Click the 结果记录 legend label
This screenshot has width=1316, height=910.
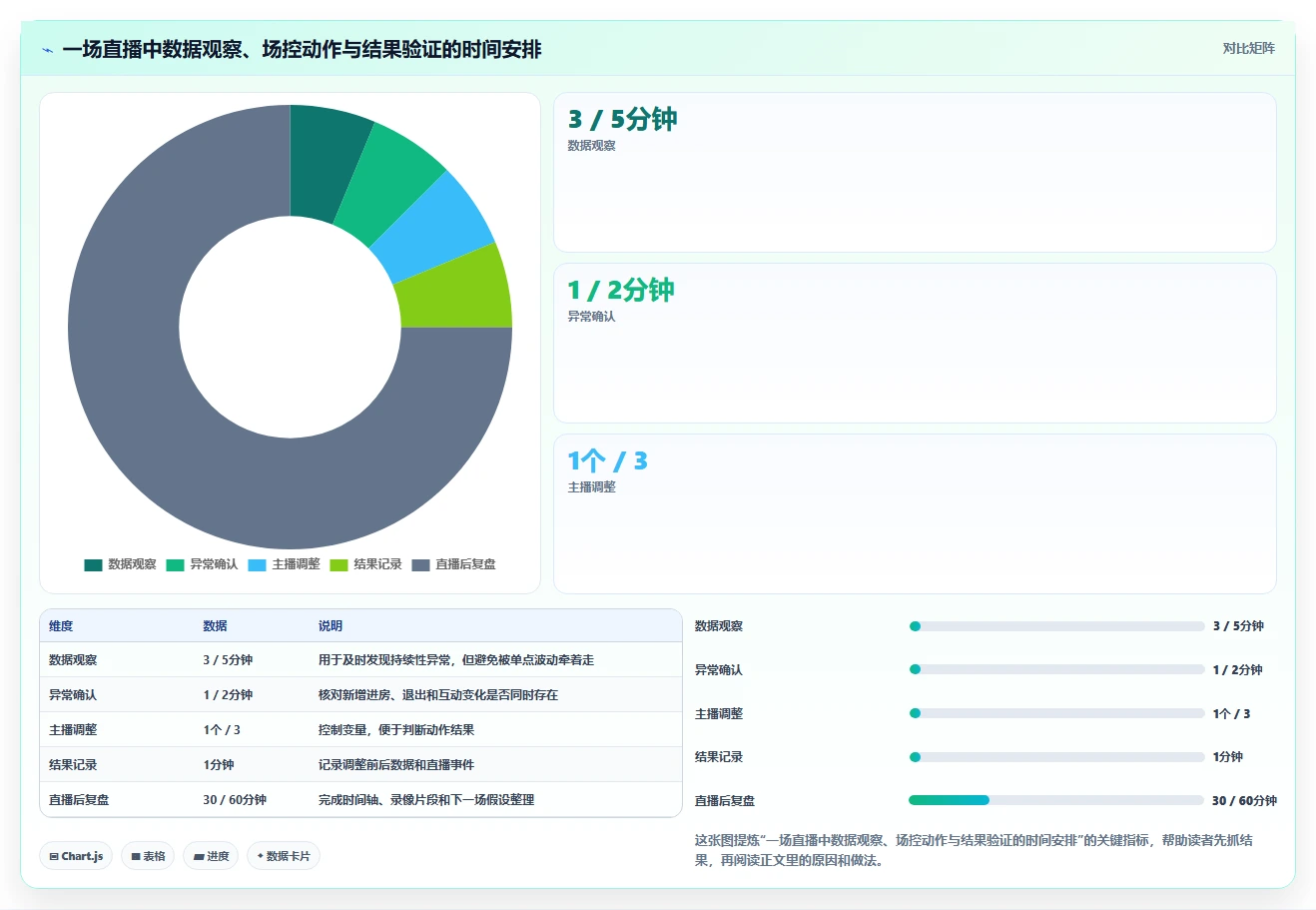point(377,564)
